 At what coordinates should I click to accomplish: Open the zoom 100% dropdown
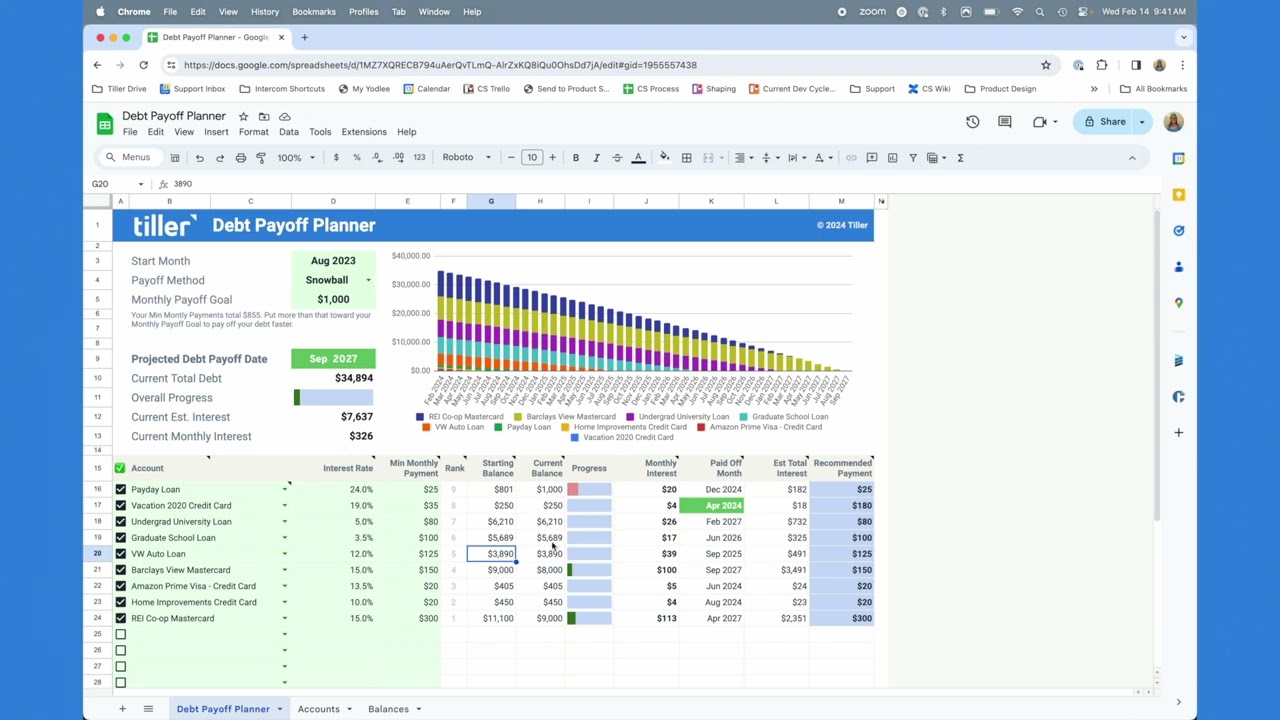coord(297,158)
